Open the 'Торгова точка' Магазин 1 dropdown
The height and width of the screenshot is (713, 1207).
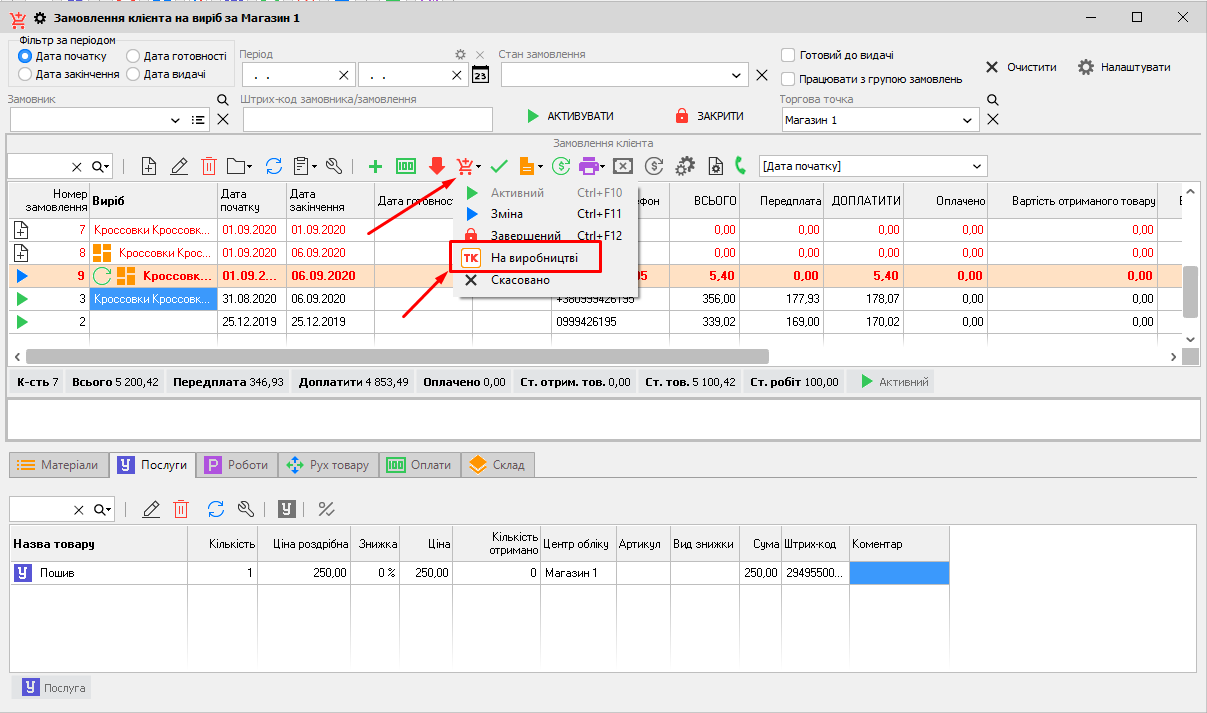(967, 120)
